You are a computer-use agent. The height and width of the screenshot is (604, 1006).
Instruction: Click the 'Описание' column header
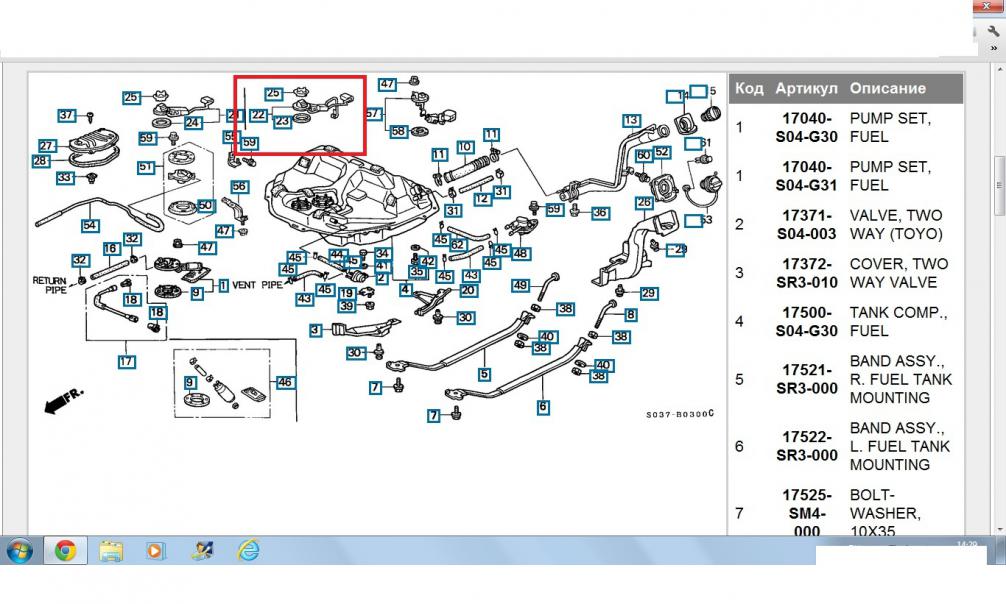[887, 89]
